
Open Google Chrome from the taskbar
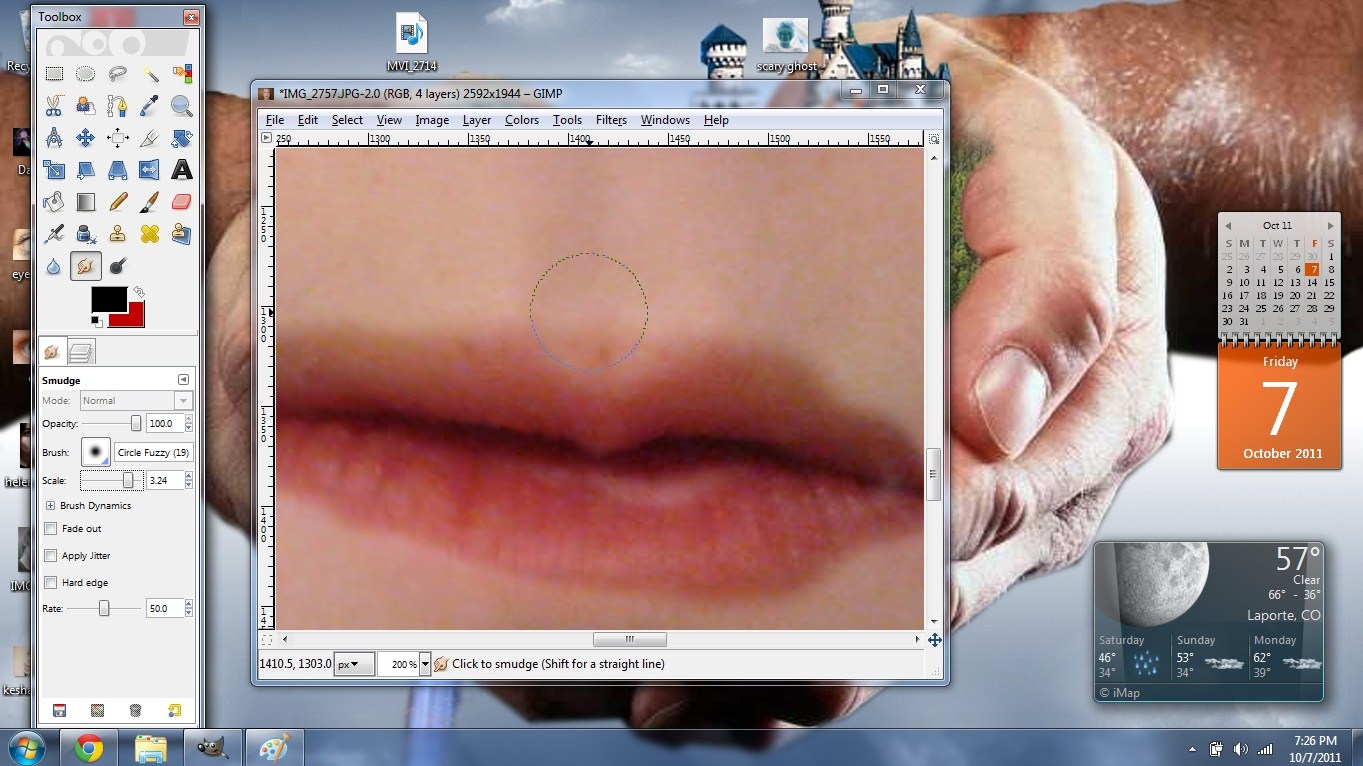tap(88, 747)
